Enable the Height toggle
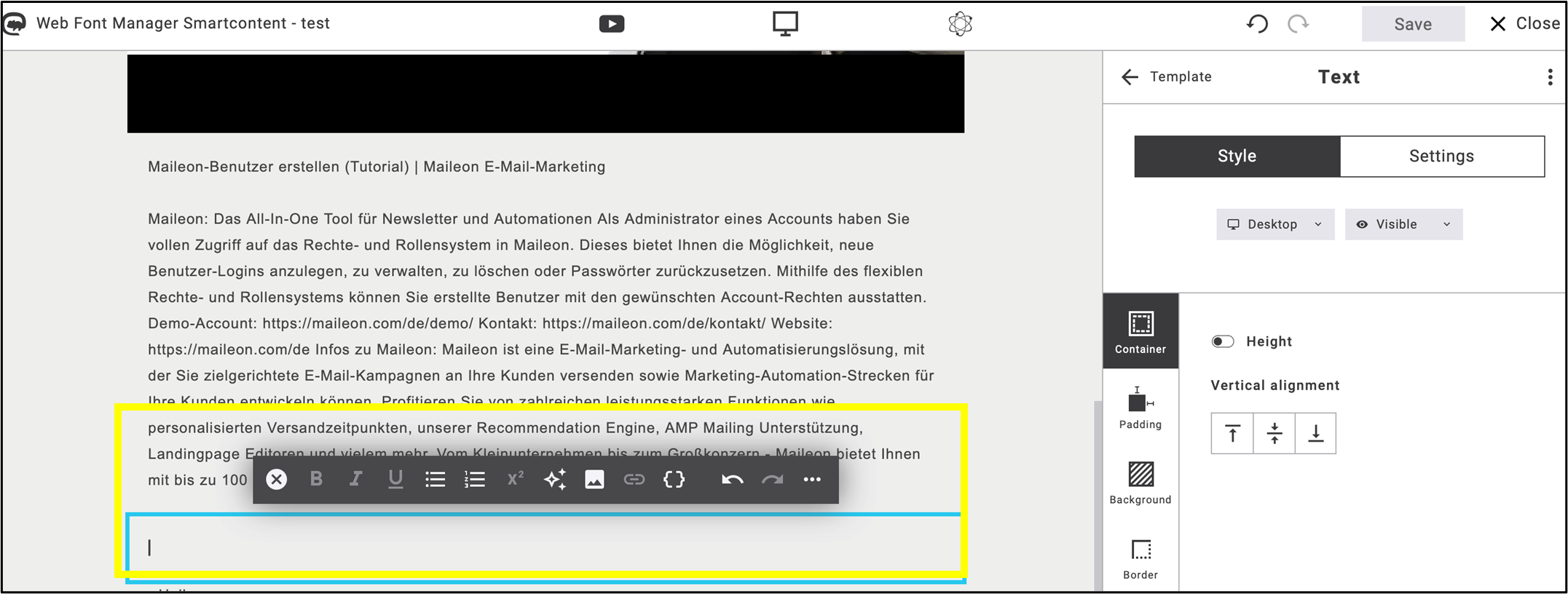Viewport: 1568px width, 594px height. [x=1223, y=341]
